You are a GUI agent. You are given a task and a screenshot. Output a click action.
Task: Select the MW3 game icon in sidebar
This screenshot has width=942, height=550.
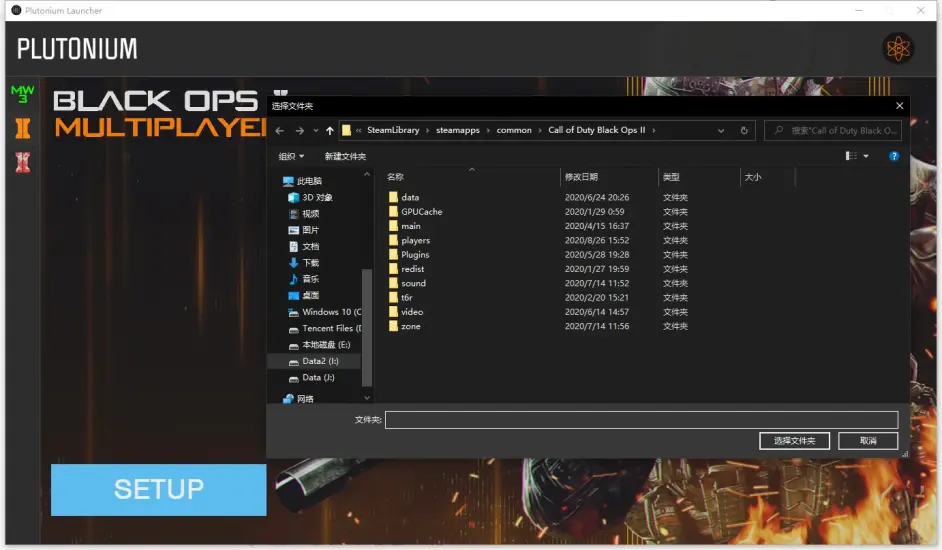pos(23,94)
